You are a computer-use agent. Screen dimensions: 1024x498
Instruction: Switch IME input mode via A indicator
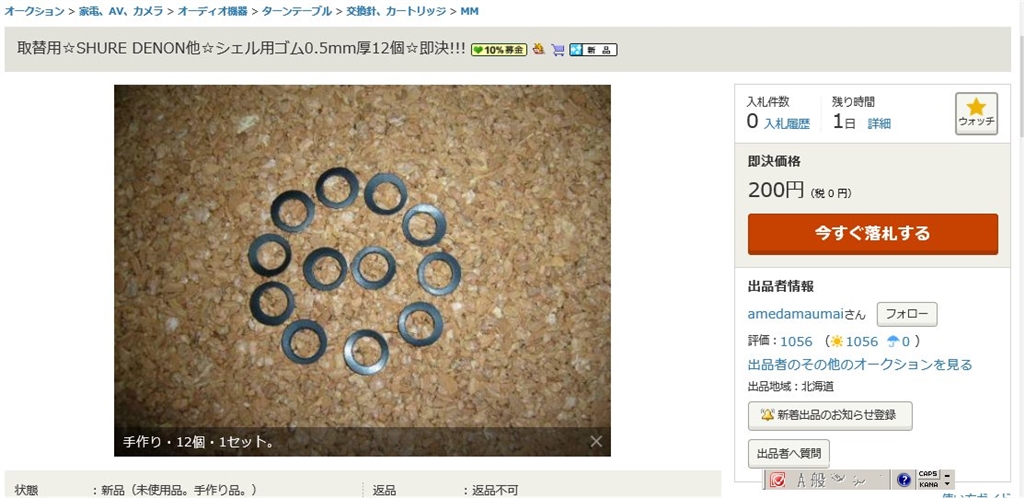pyautogui.click(x=801, y=480)
